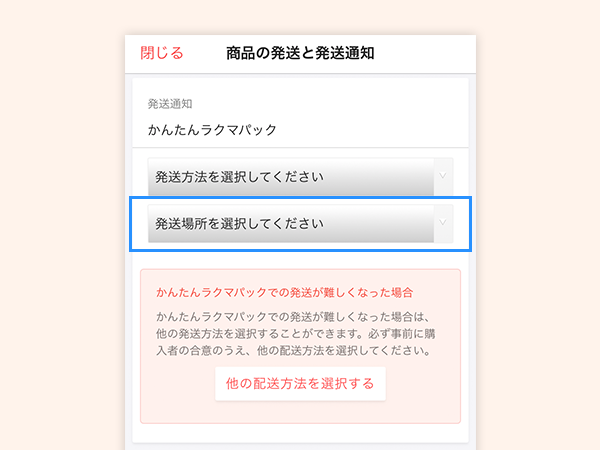Click the 他の配送方法を選択する button
The width and height of the screenshot is (600, 450).
point(300,383)
